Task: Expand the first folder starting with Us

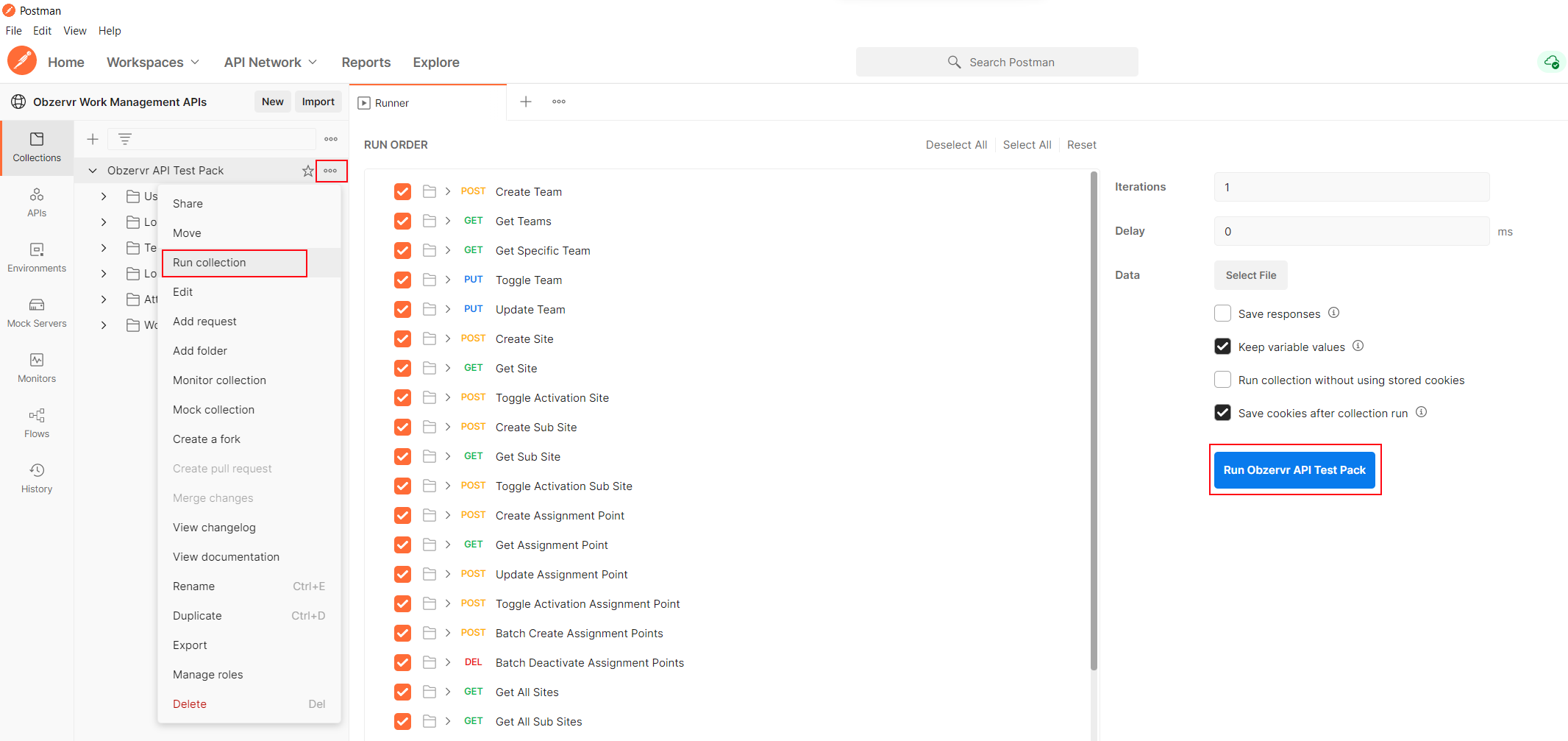Action: [x=104, y=196]
